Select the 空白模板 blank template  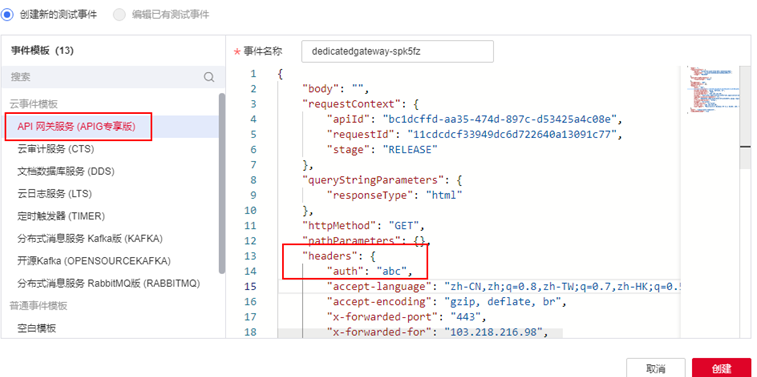(x=37, y=328)
